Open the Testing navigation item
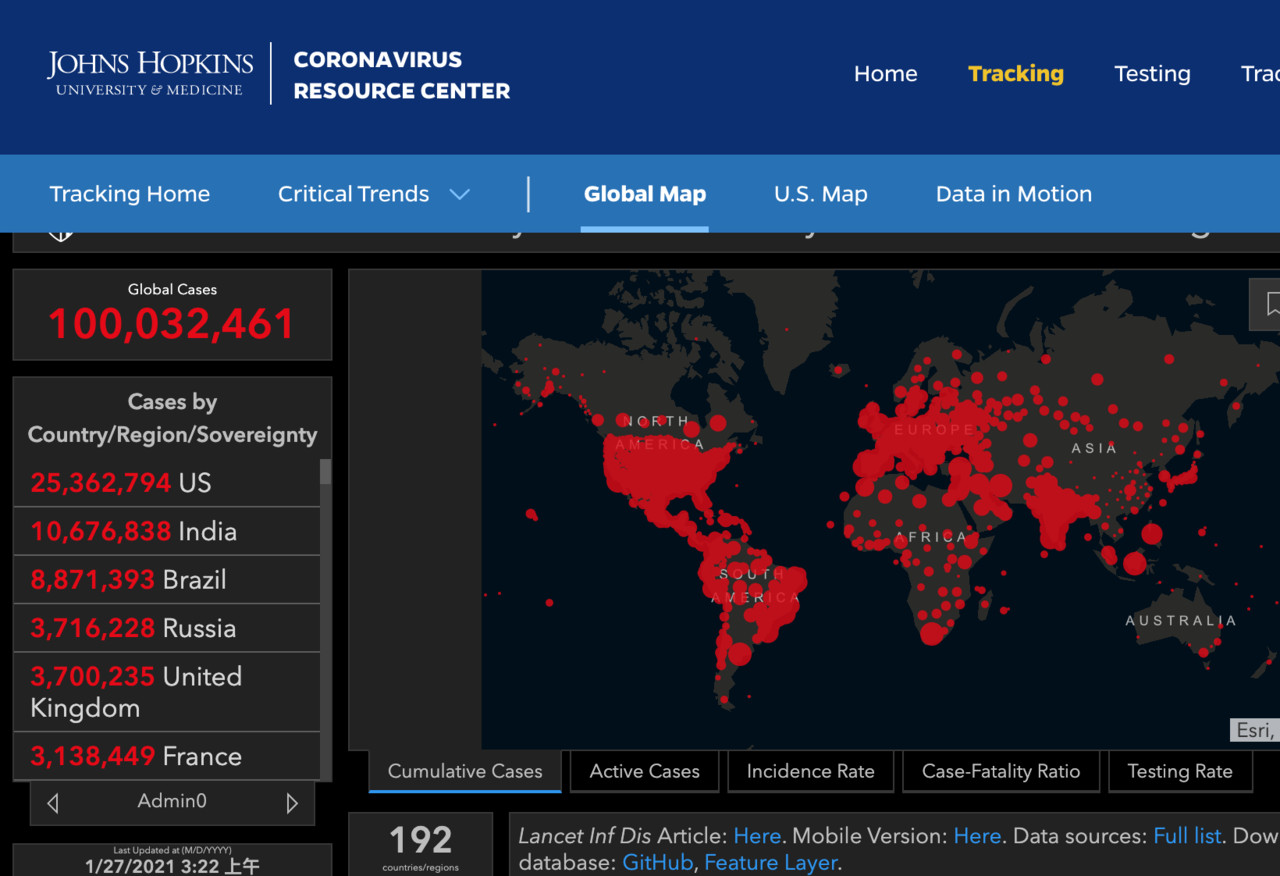This screenshot has width=1280, height=876. 1152,74
